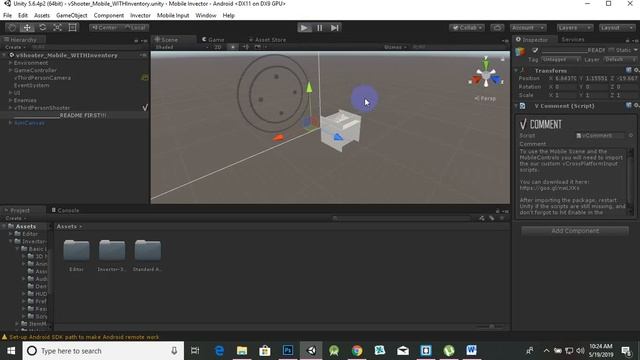Screen dimensions: 640x360
Task: Toggle the GameObject active checkbox in Inspector
Action: (x=535, y=50)
